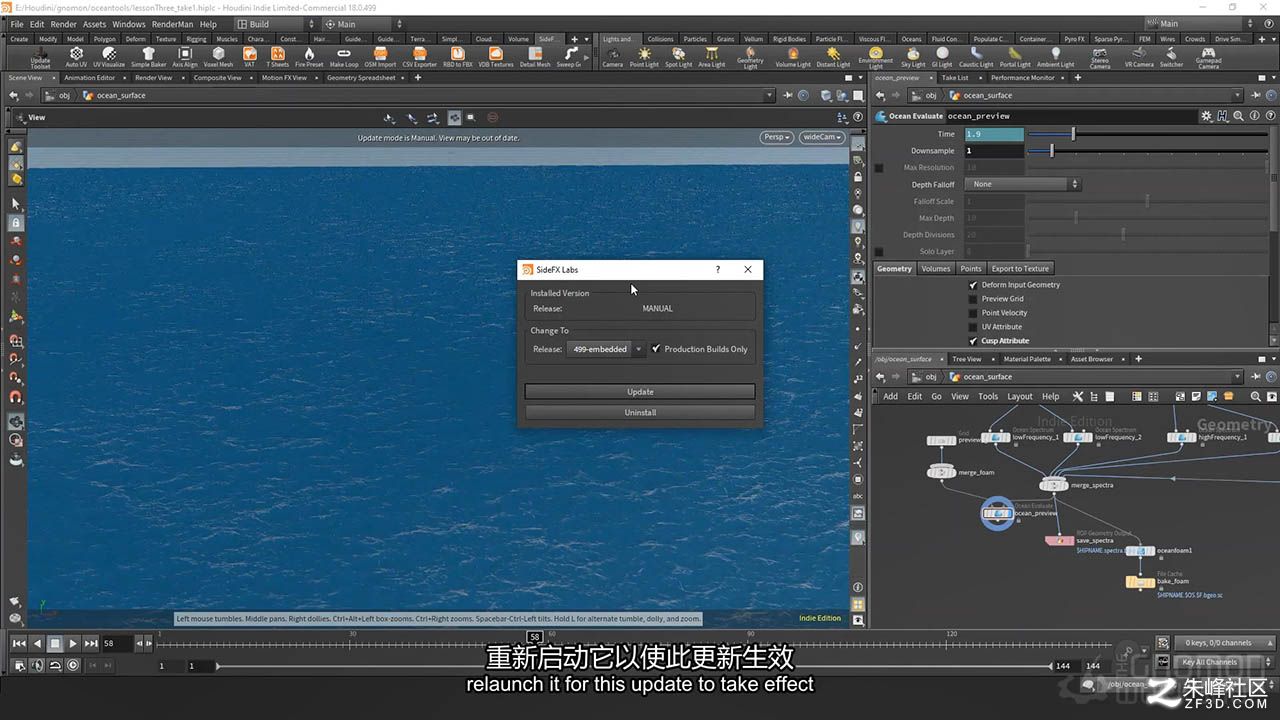This screenshot has width=1280, height=720.
Task: Click the Update button in SideFX Labs
Action: point(640,392)
